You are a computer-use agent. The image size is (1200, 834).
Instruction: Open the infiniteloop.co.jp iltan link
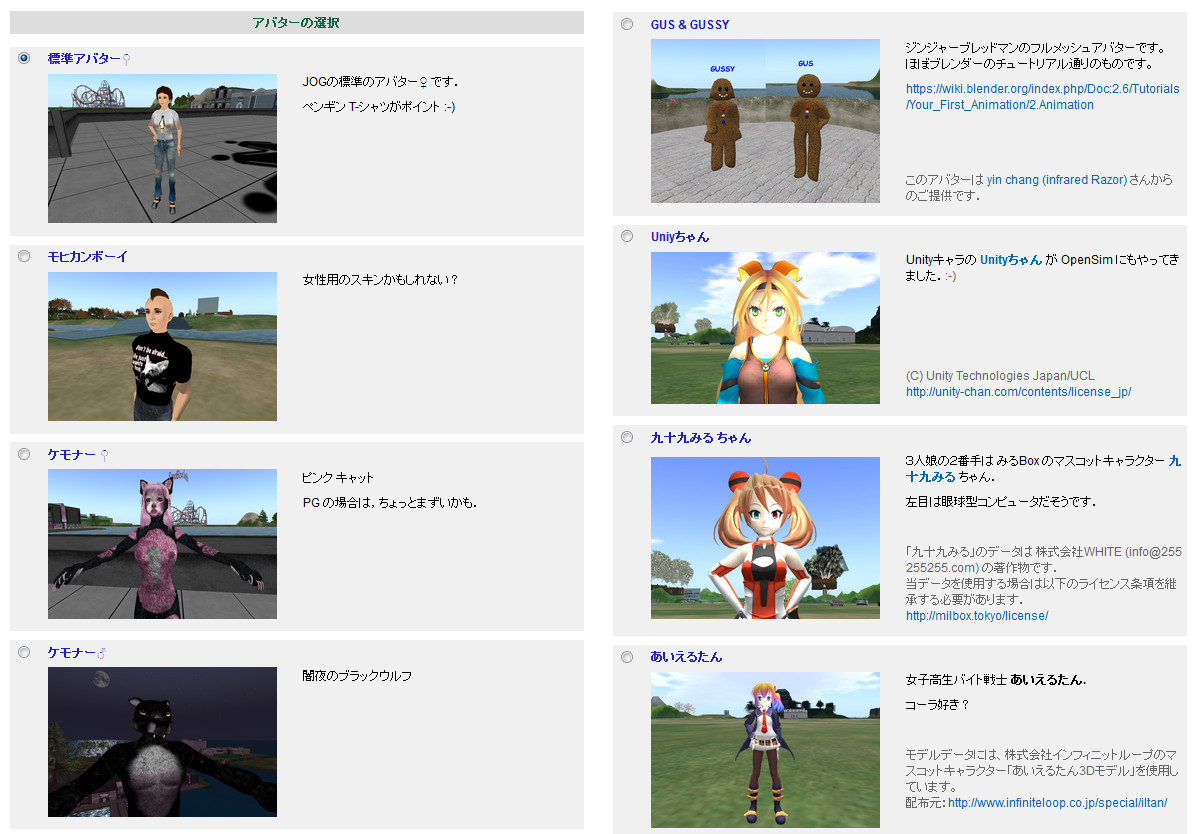point(1057,803)
